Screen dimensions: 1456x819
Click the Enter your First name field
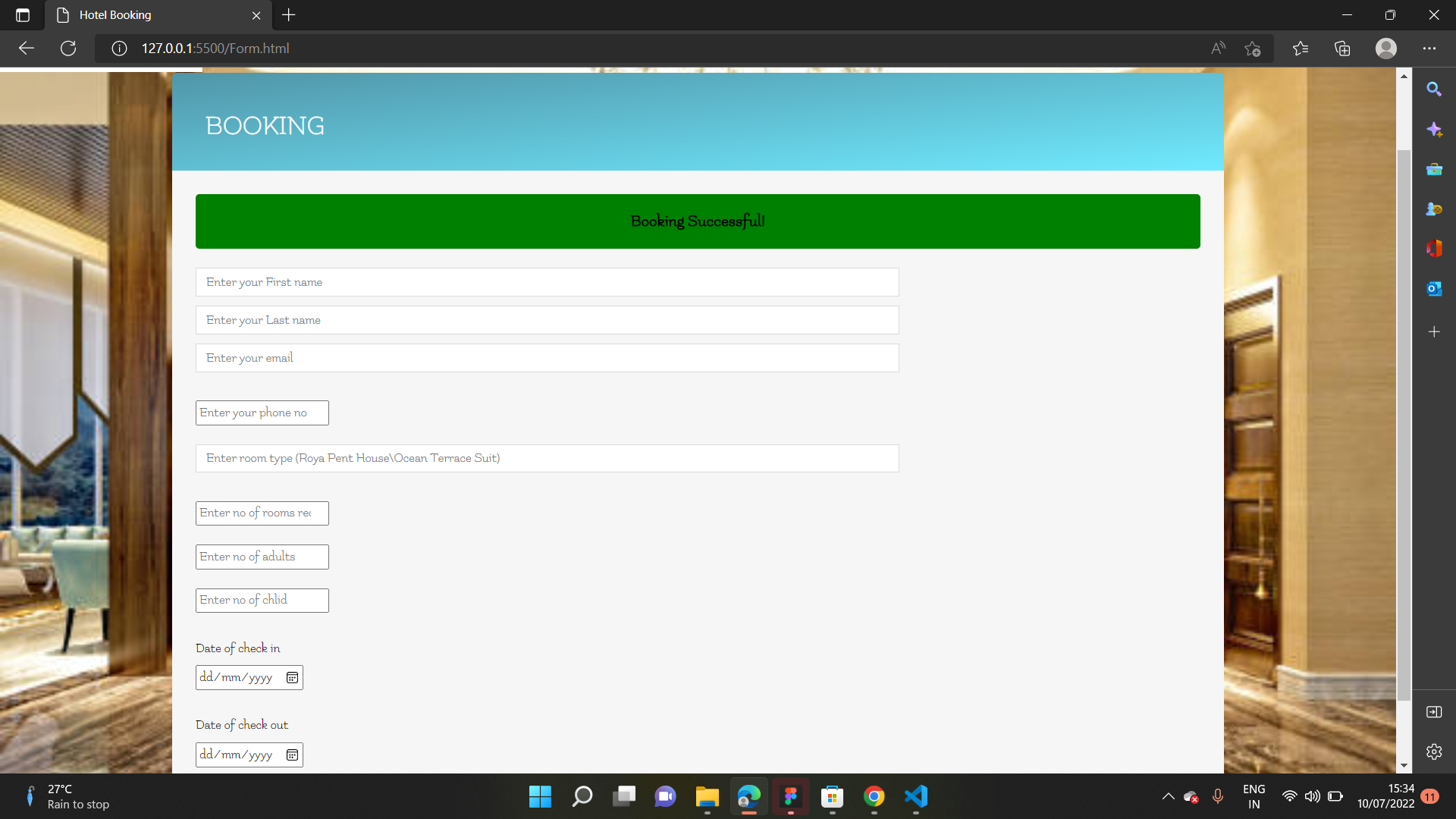pyautogui.click(x=547, y=281)
